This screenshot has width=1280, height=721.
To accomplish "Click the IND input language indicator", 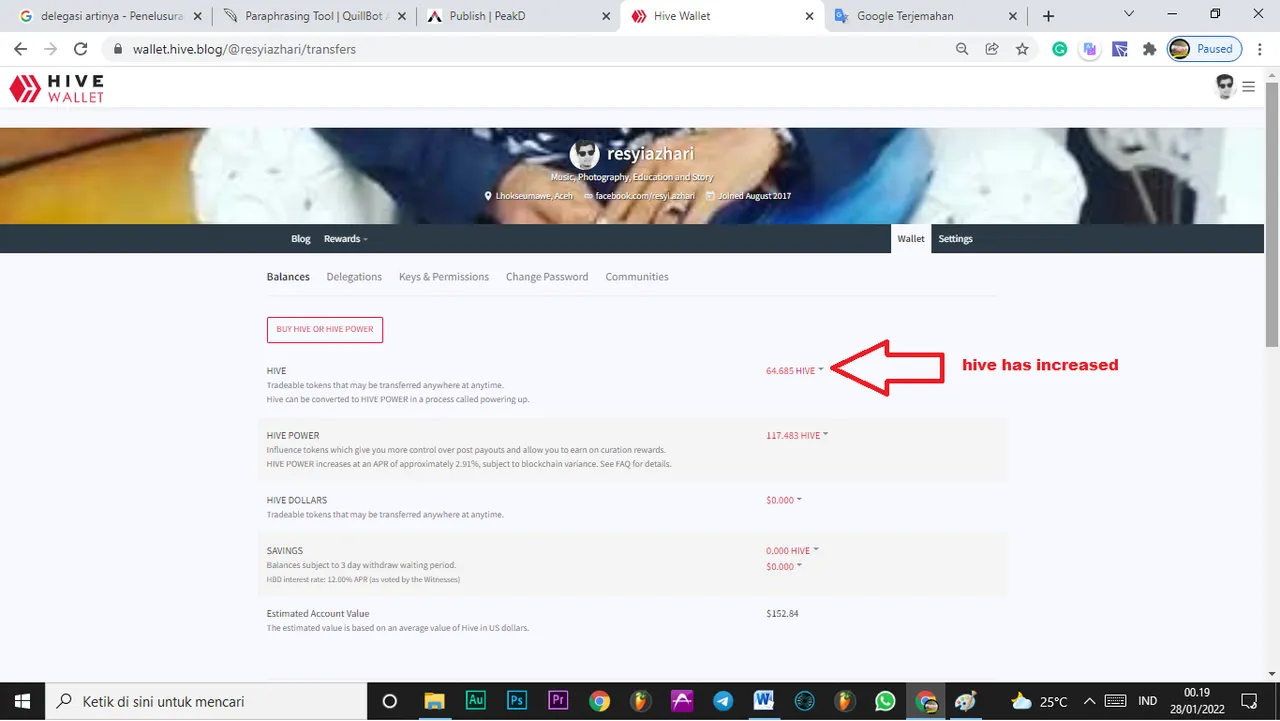I will 1148,701.
